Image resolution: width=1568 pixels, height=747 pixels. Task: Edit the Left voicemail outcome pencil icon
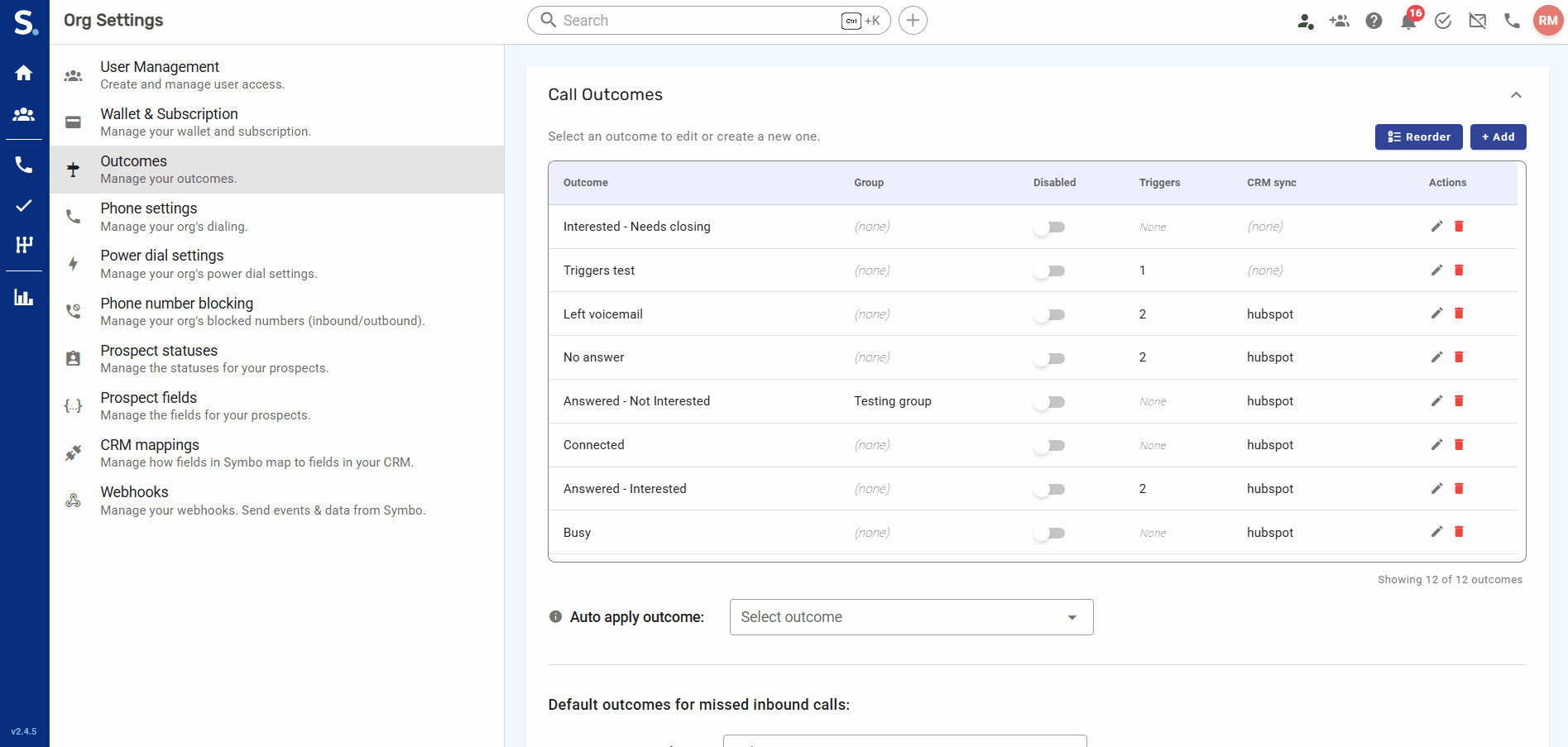pos(1436,314)
